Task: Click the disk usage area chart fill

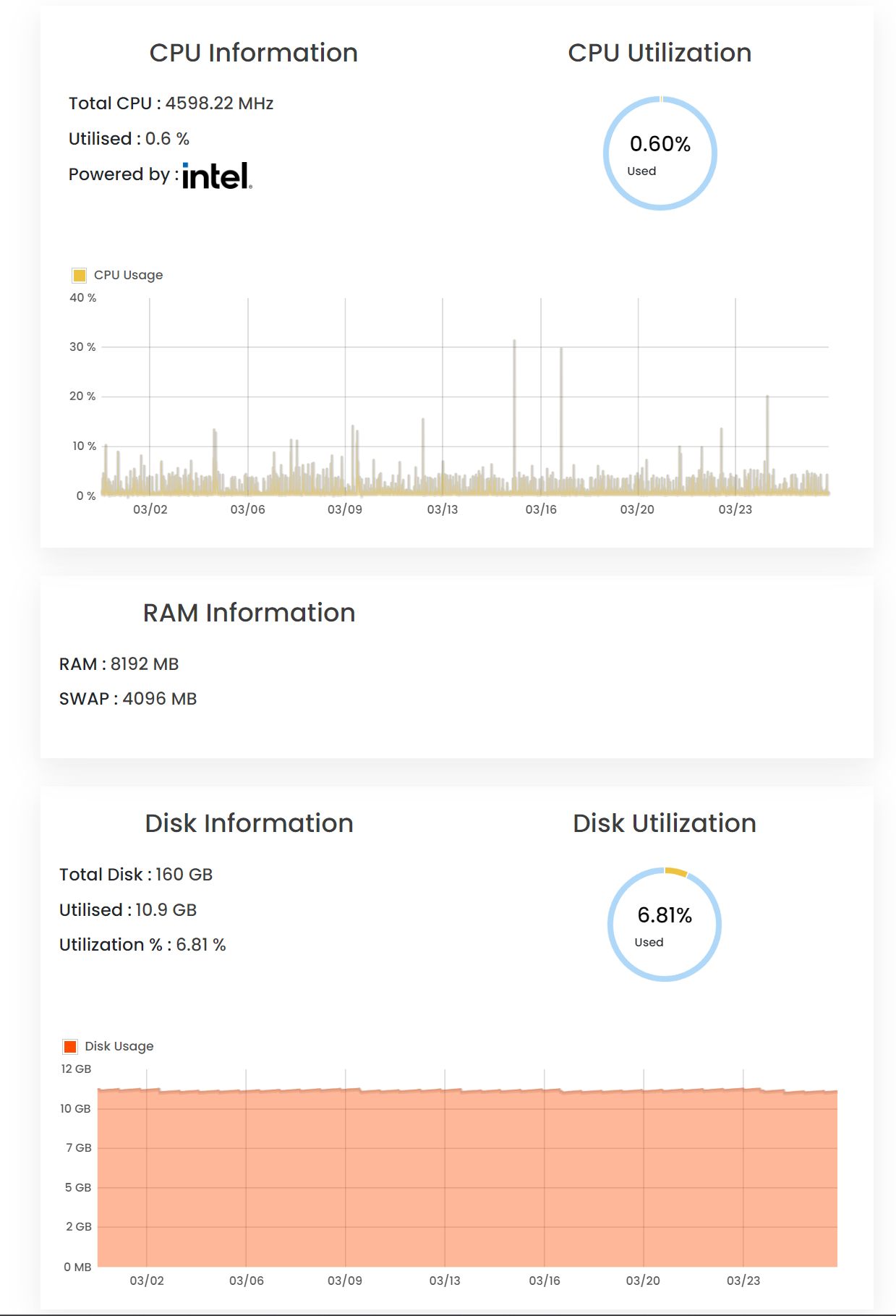Action: coord(467,1179)
